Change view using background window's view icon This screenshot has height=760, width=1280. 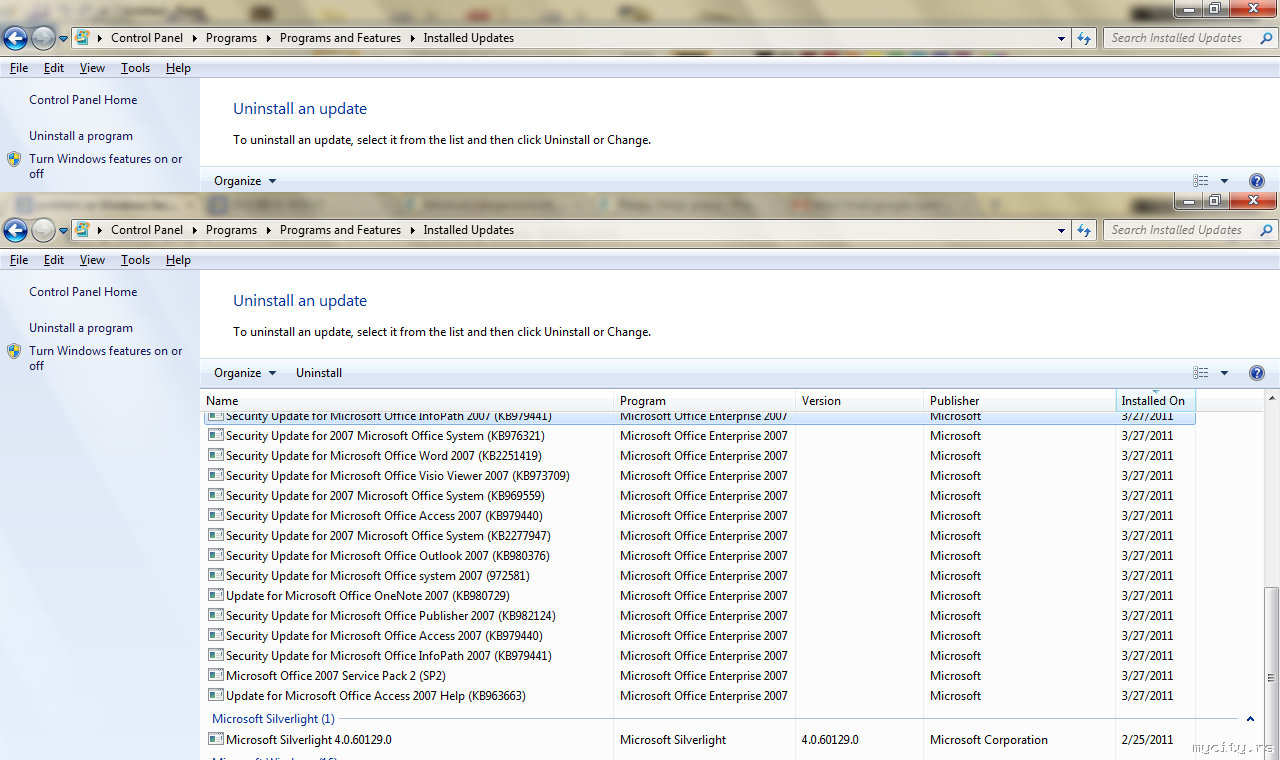[1201, 181]
